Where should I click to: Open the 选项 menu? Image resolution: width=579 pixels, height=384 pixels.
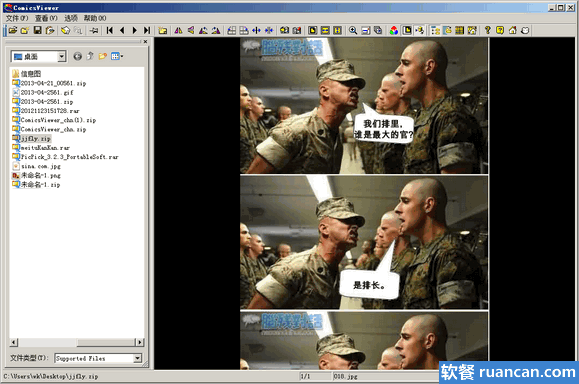(x=71, y=18)
